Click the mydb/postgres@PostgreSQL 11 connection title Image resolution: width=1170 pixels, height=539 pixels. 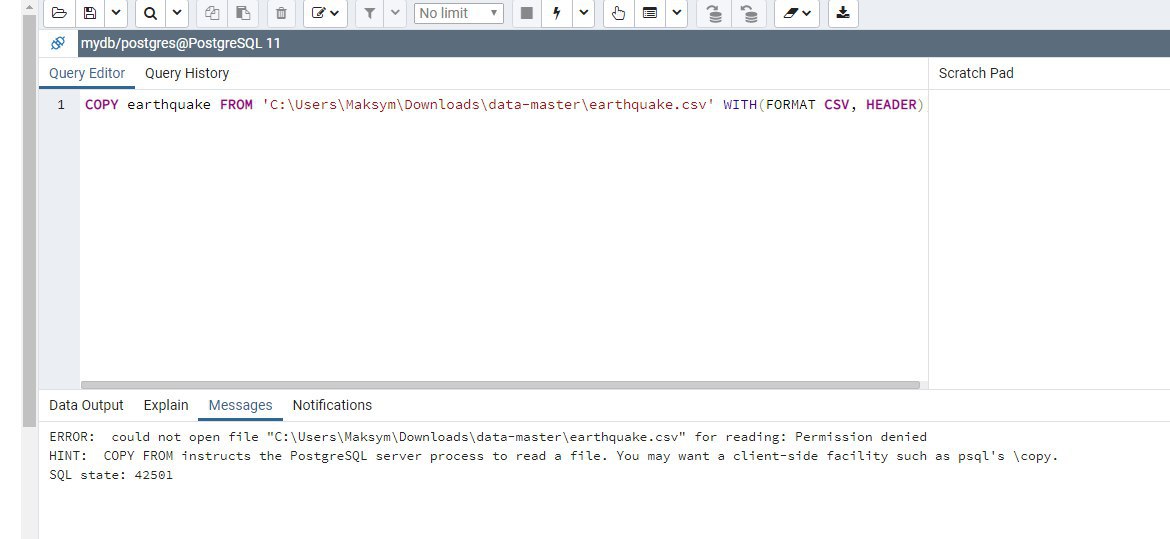(x=181, y=43)
